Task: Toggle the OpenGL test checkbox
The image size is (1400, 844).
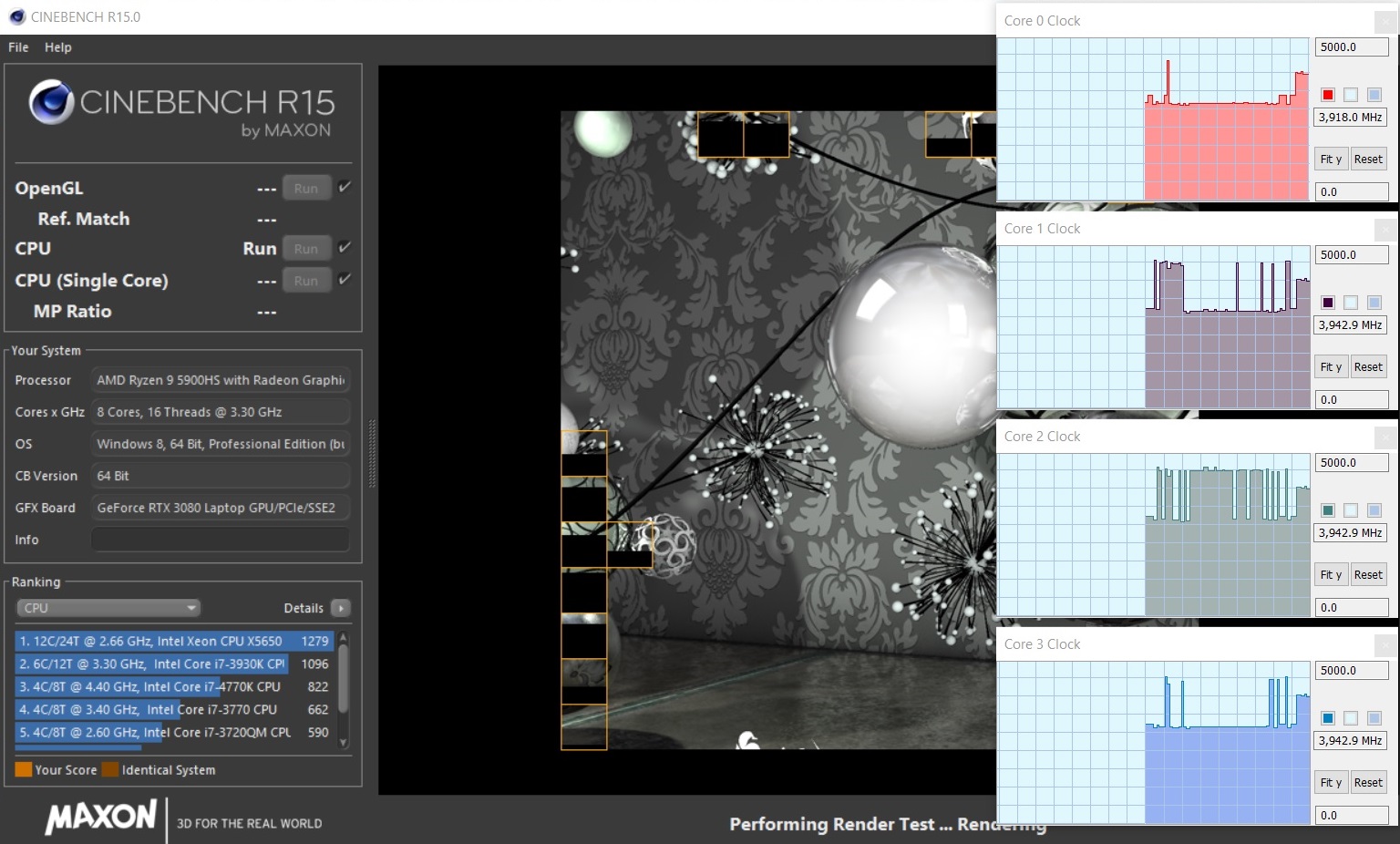Action: [x=345, y=187]
